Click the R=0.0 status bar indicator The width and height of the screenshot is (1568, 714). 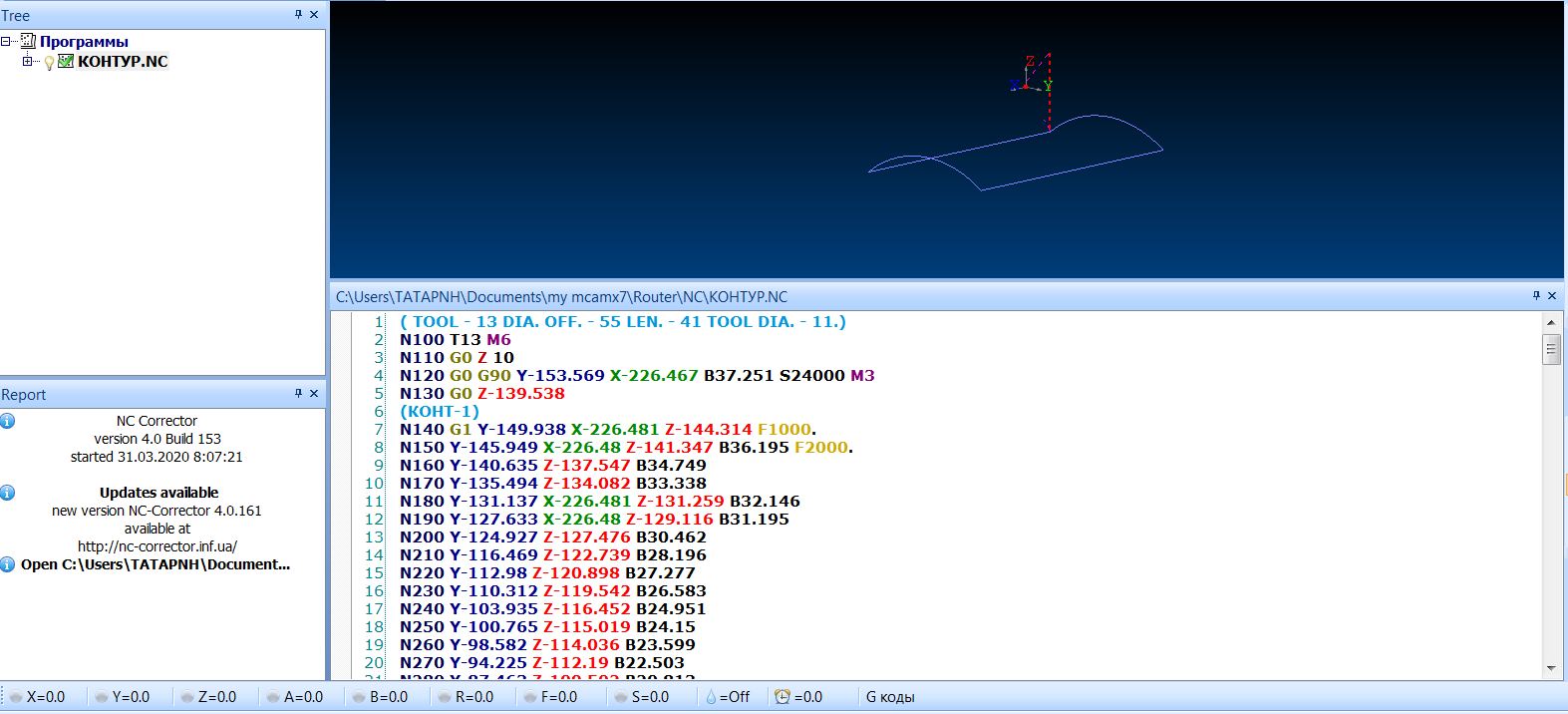coord(466,697)
